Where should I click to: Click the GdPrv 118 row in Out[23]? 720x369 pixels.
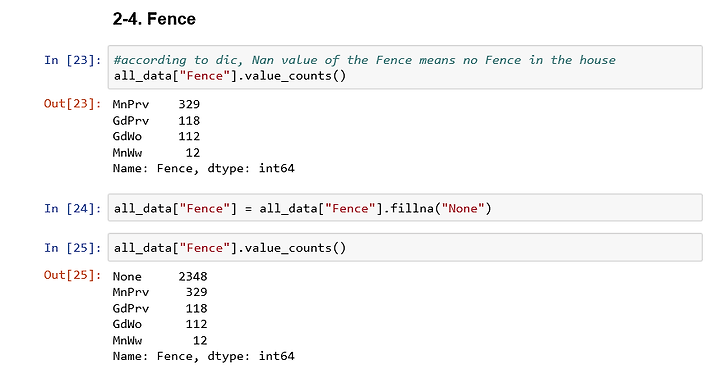point(156,120)
